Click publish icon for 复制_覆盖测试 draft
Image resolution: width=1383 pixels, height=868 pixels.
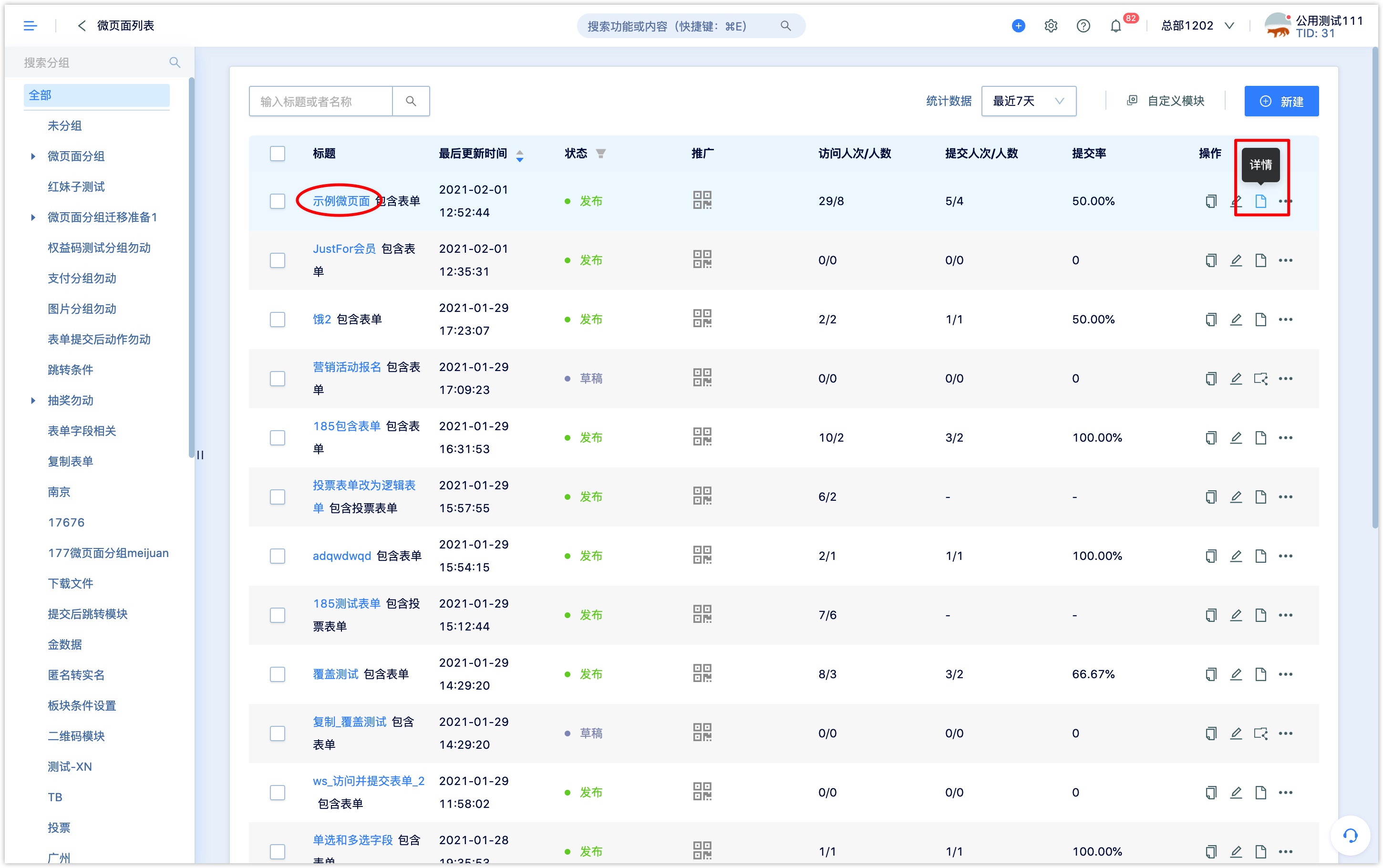point(1260,733)
